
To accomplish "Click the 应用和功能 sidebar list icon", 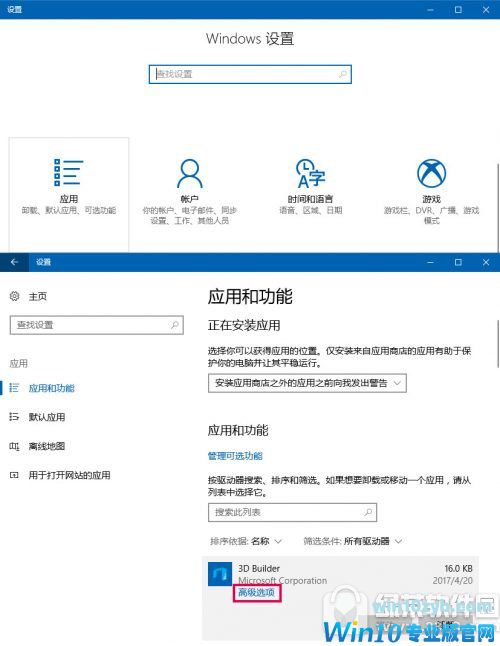I will (14, 388).
